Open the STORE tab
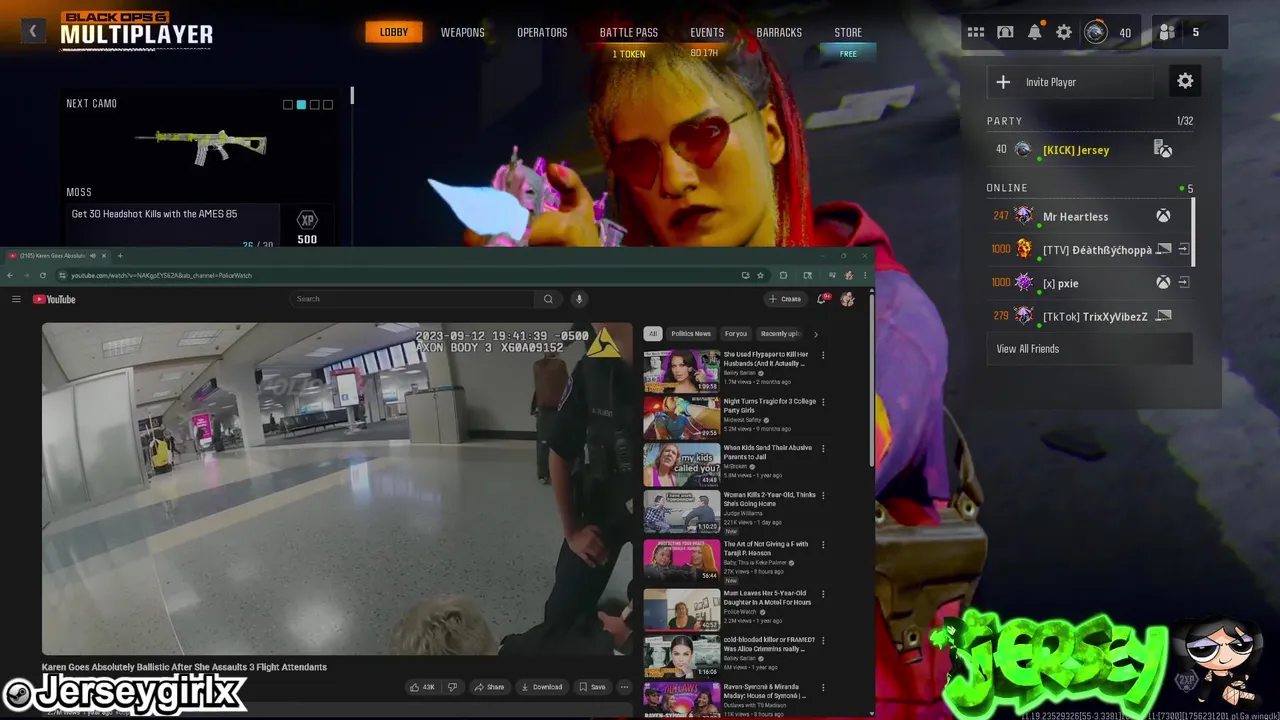 [x=848, y=32]
